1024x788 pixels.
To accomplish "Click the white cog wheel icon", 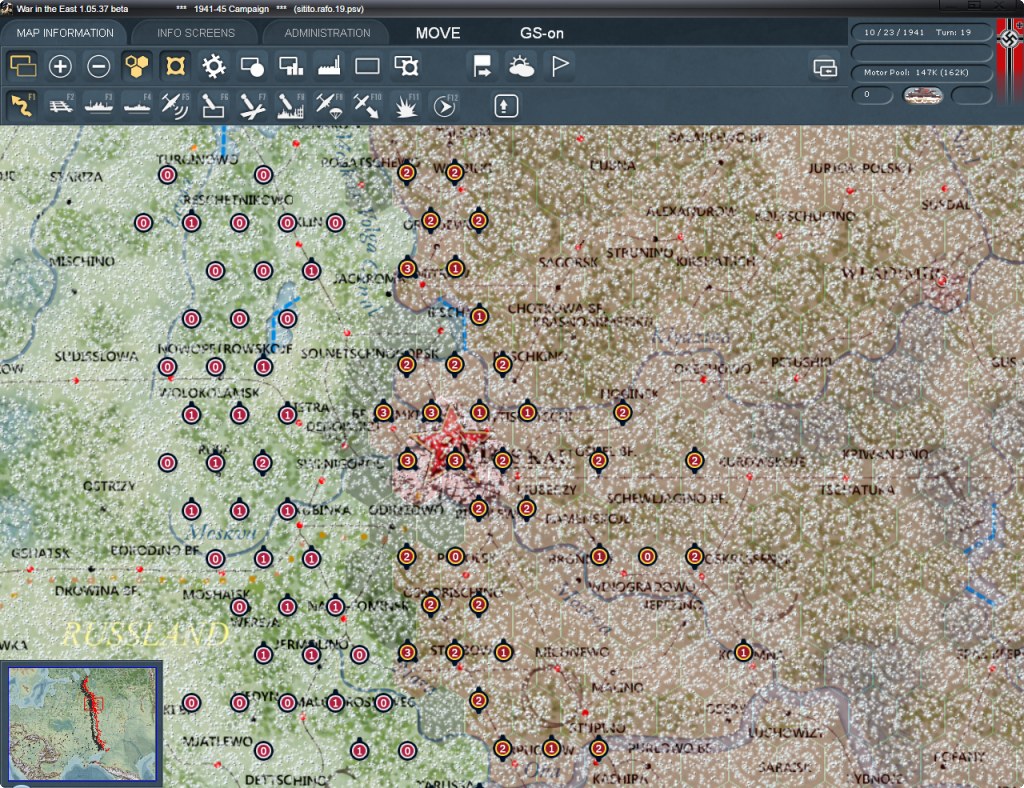I will 214,66.
